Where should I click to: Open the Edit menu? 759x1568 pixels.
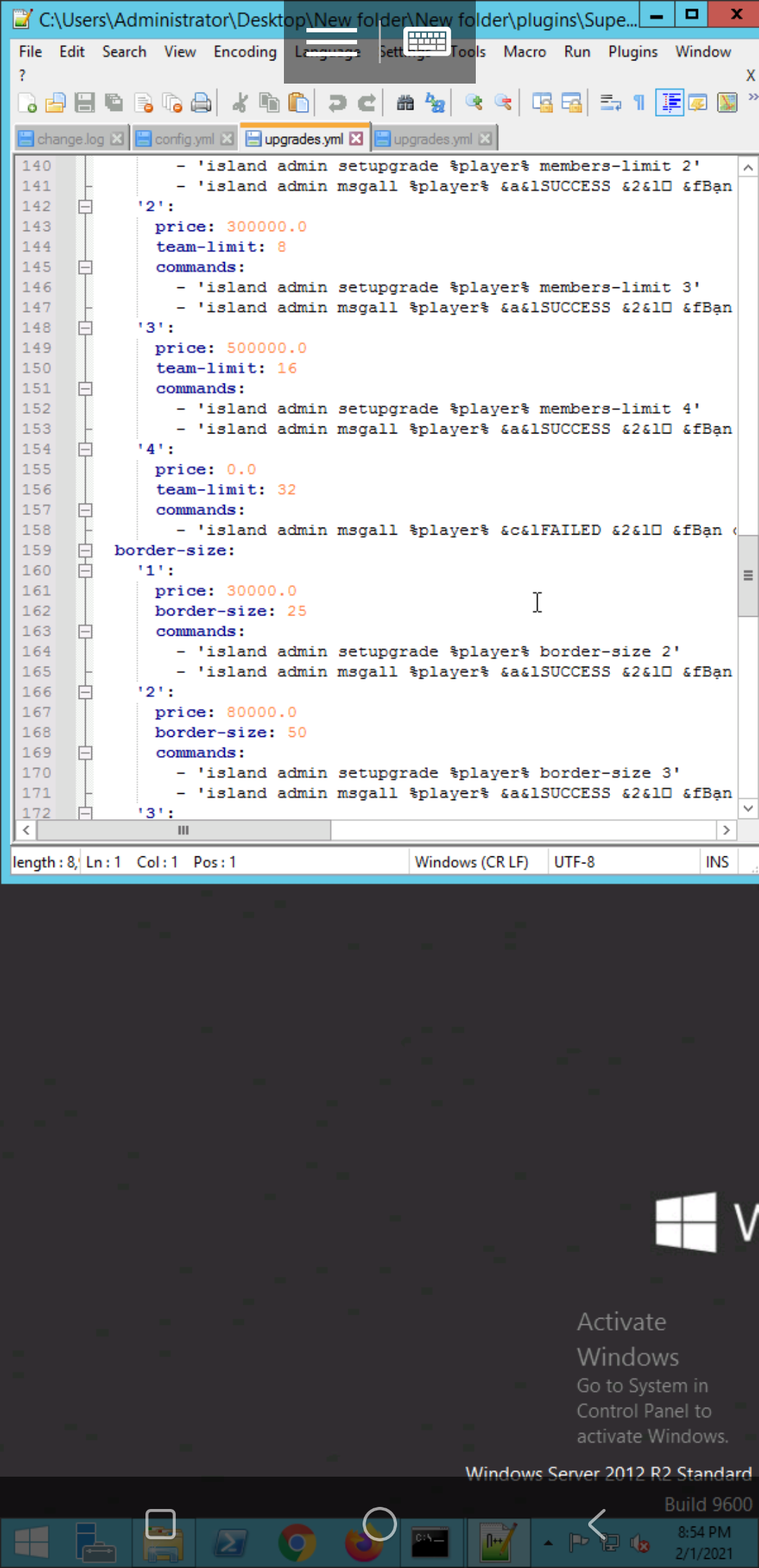(x=72, y=51)
